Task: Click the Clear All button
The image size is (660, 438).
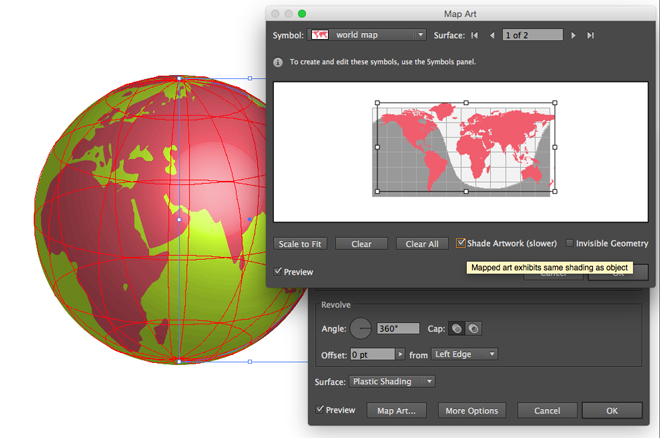Action: pyautogui.click(x=422, y=244)
